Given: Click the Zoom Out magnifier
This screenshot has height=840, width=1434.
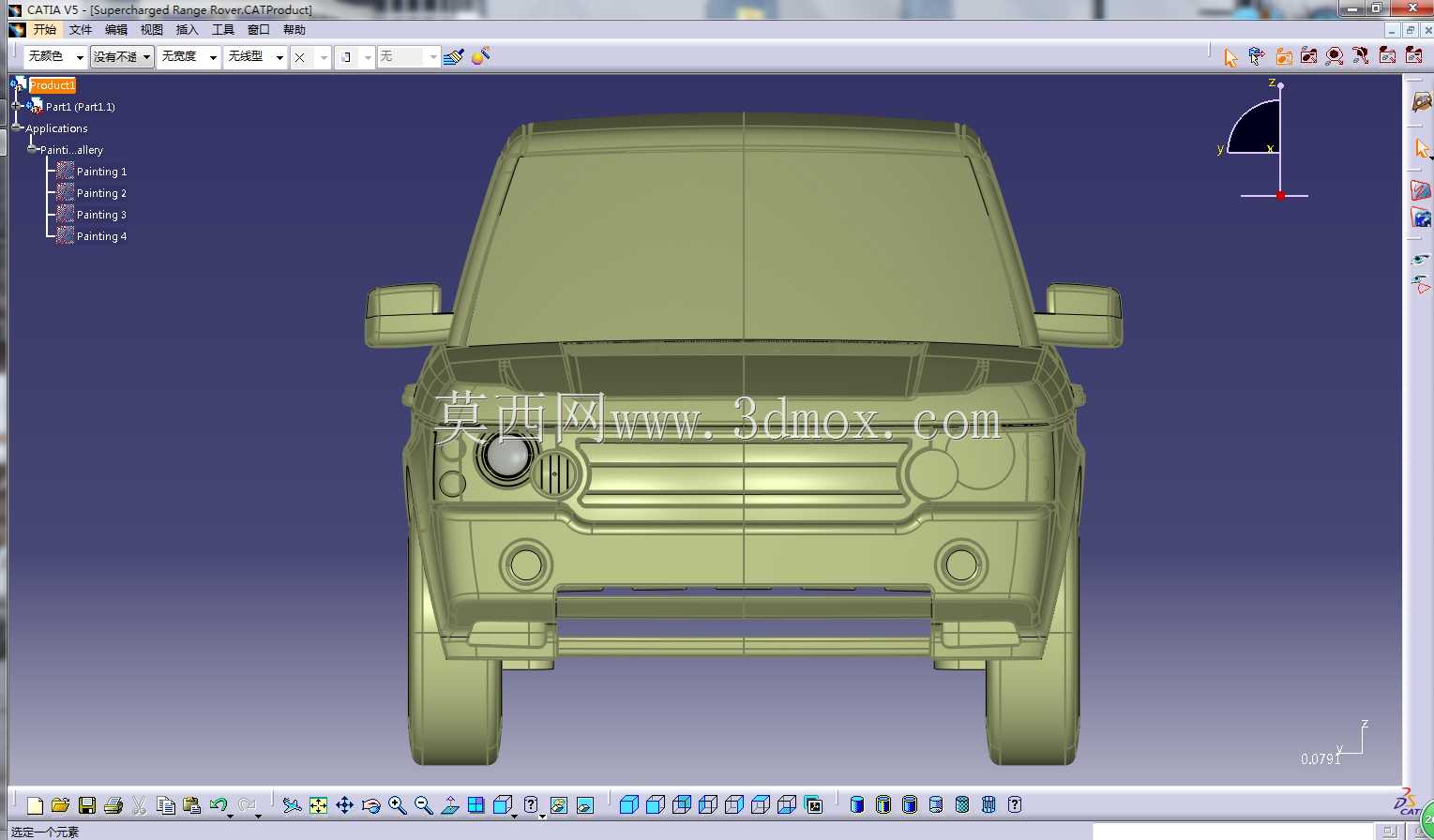Looking at the screenshot, I should tap(424, 805).
